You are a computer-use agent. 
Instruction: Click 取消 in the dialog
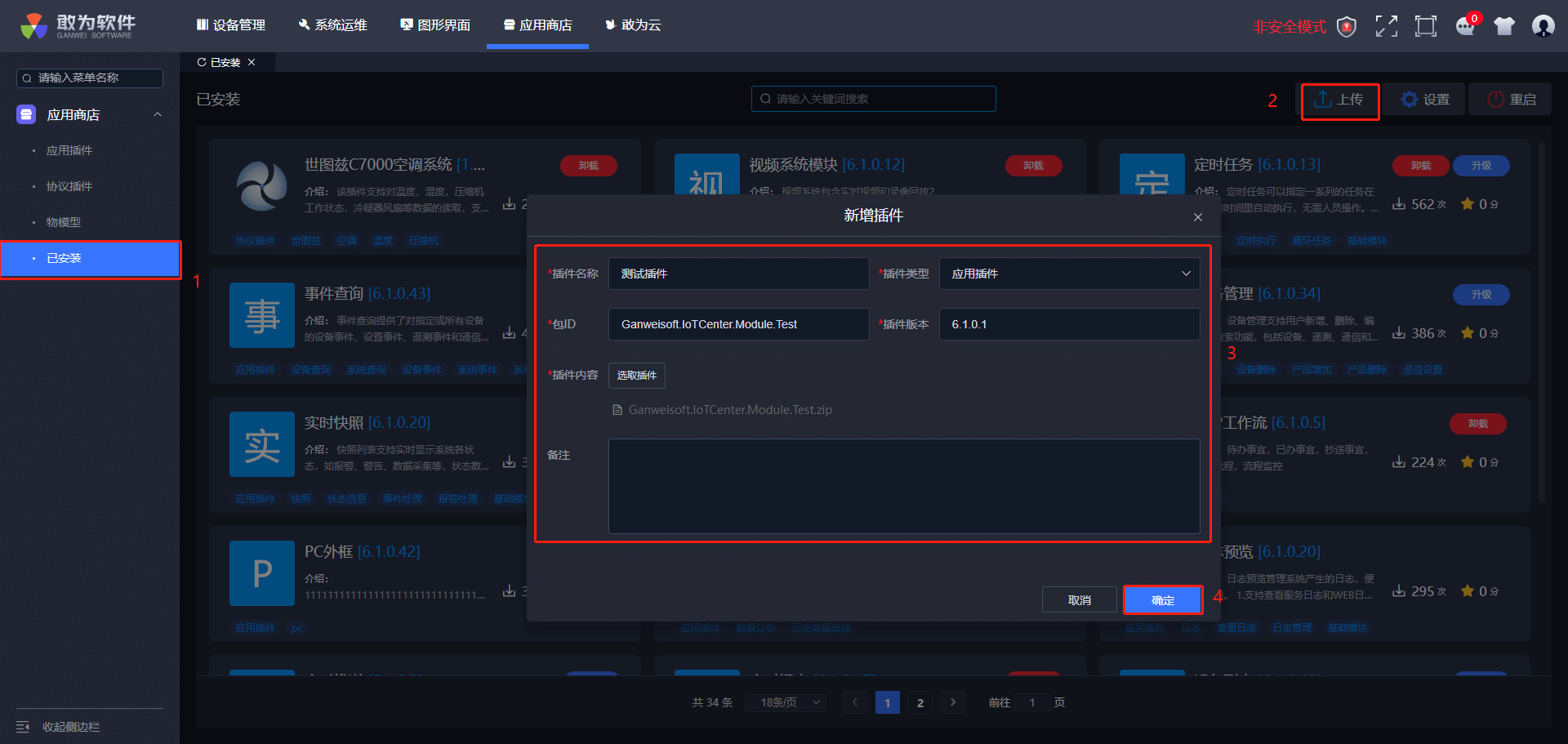pyautogui.click(x=1080, y=600)
